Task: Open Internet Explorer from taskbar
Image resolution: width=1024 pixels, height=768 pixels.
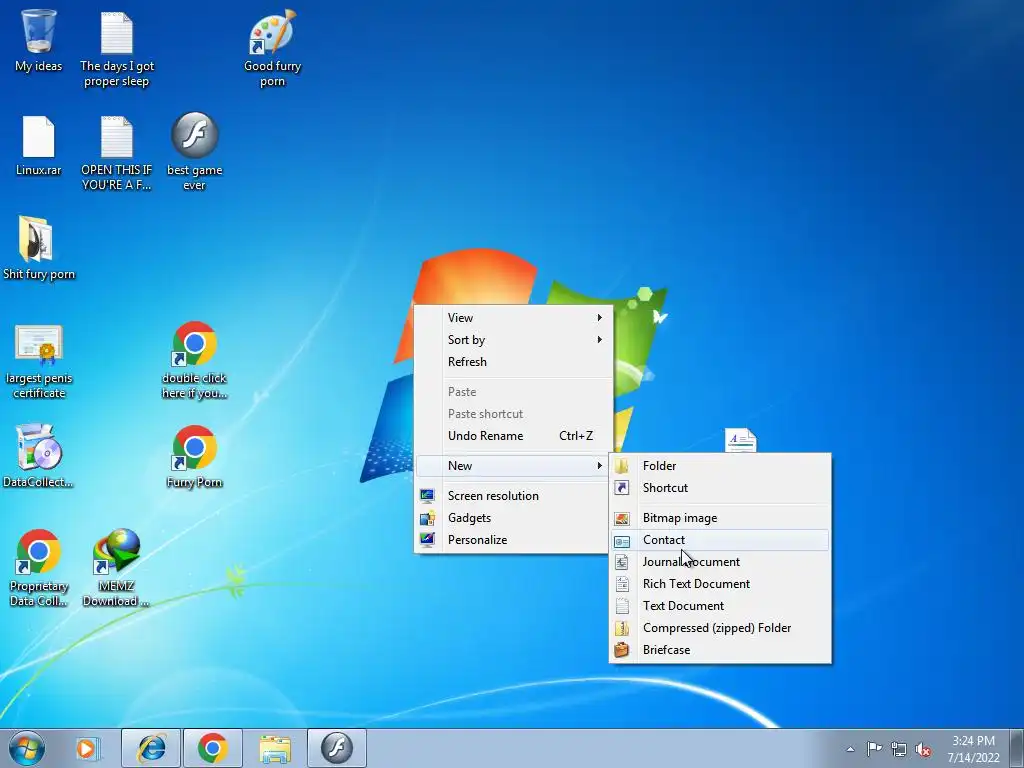Action: [151, 748]
